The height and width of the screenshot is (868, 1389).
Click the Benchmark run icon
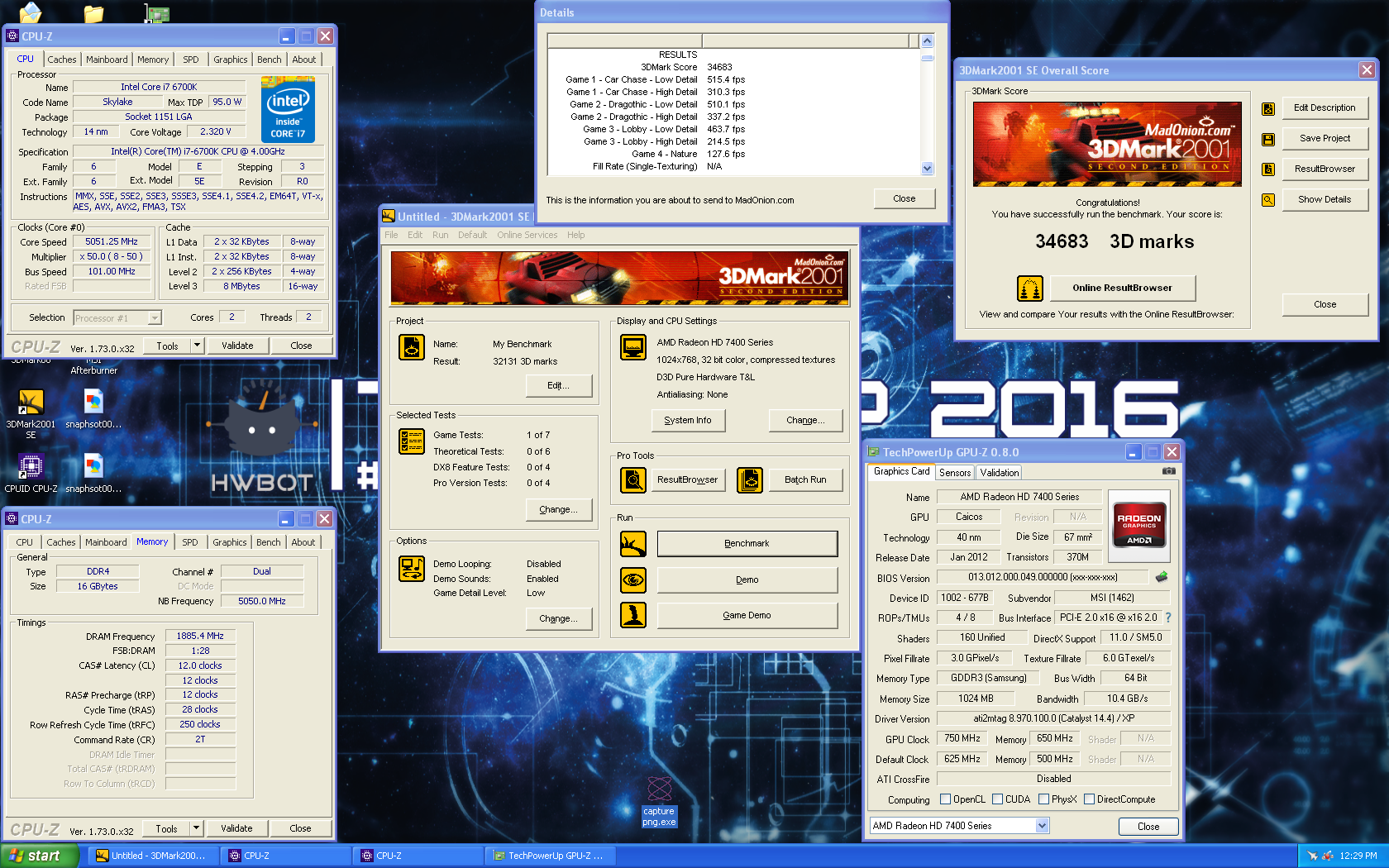coord(633,544)
